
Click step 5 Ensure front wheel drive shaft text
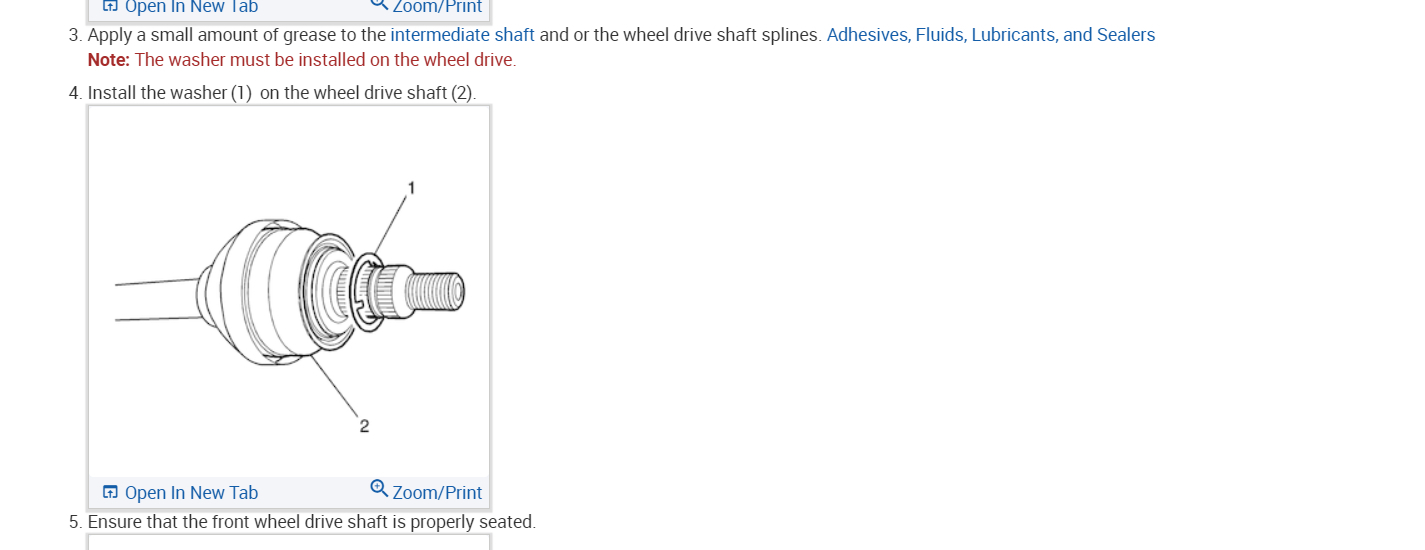(x=310, y=522)
